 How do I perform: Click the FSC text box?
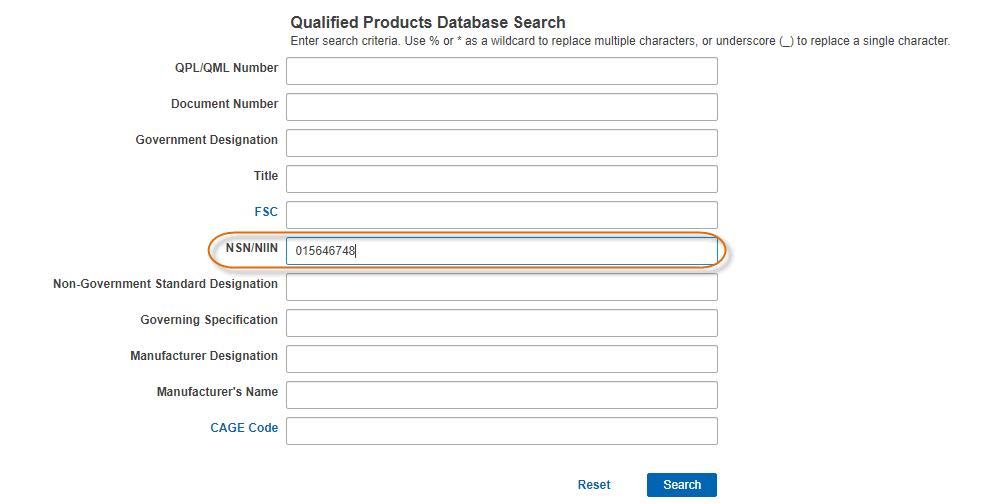click(502, 215)
